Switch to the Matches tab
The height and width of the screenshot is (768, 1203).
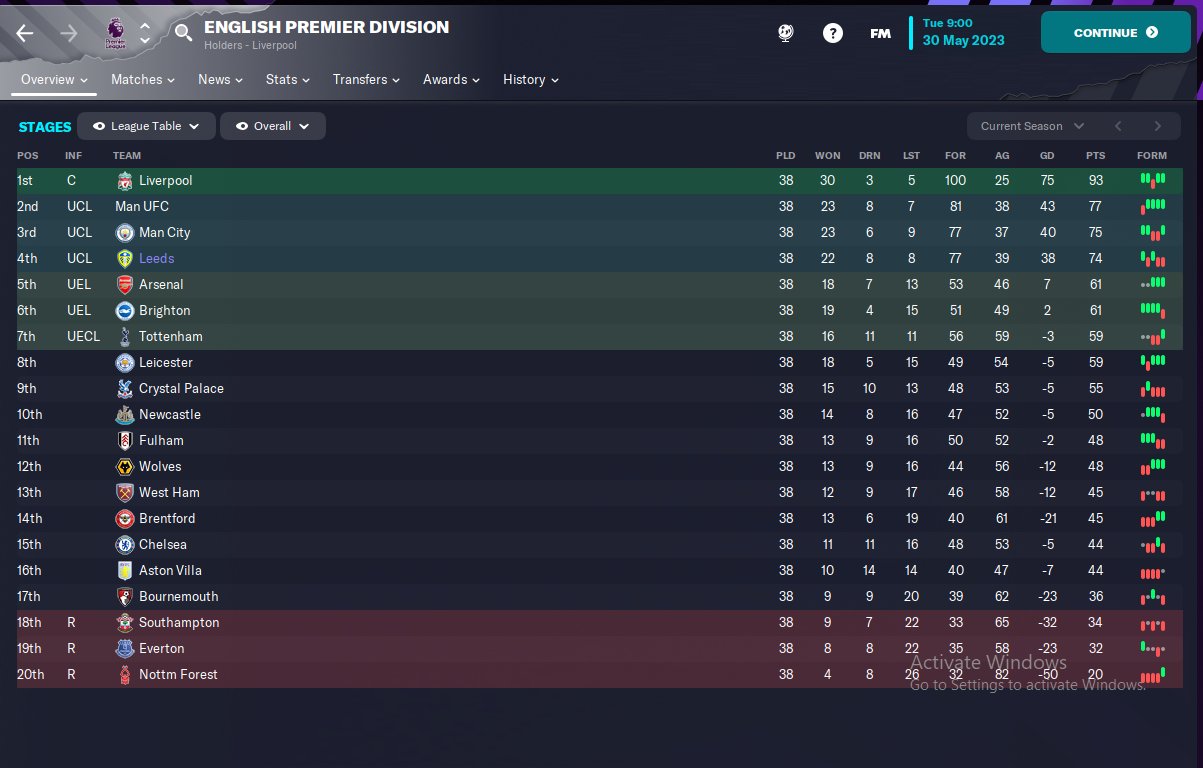pos(142,79)
